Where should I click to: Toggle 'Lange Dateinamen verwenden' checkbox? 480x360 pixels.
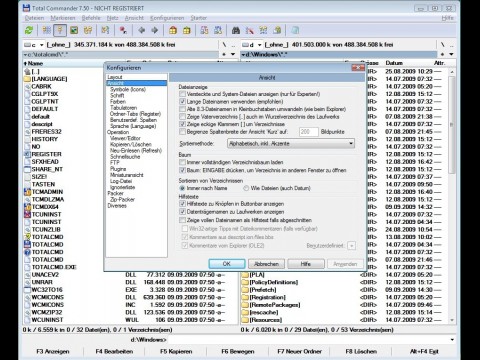[x=182, y=101]
